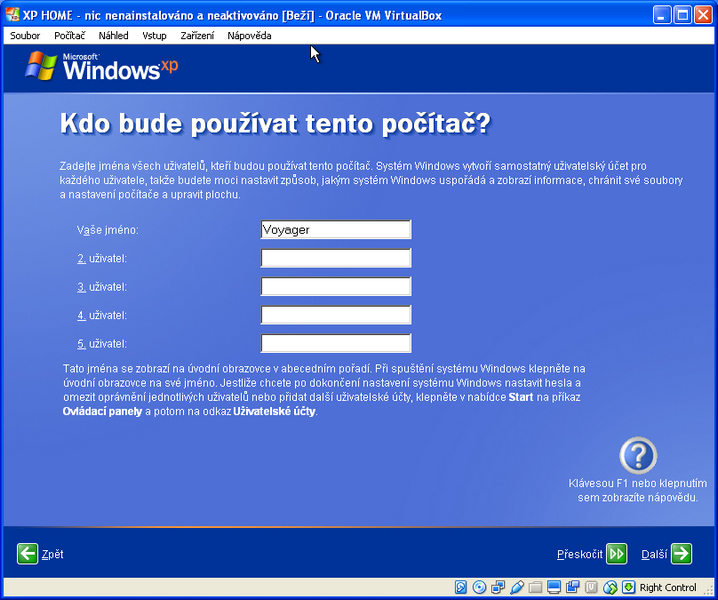Click the VirtualBox title bar icon
This screenshot has height=600, width=718.
click(12, 15)
